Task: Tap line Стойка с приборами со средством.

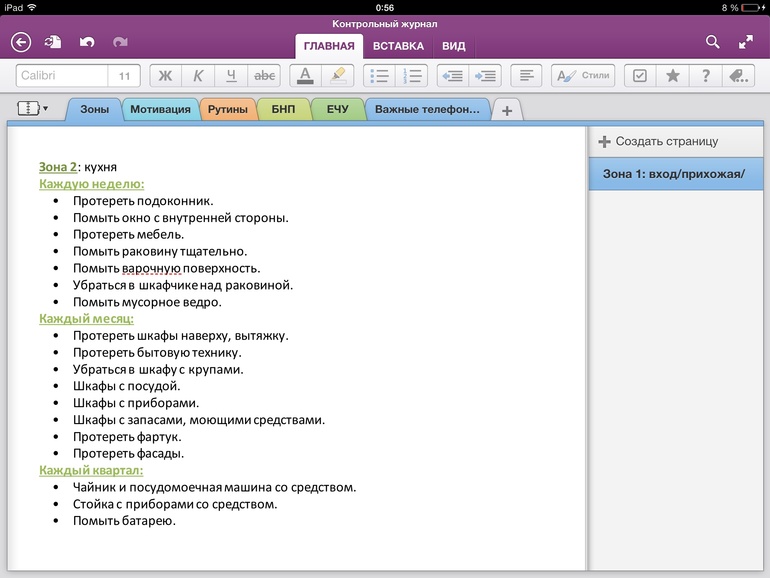Action: pyautogui.click(x=175, y=504)
